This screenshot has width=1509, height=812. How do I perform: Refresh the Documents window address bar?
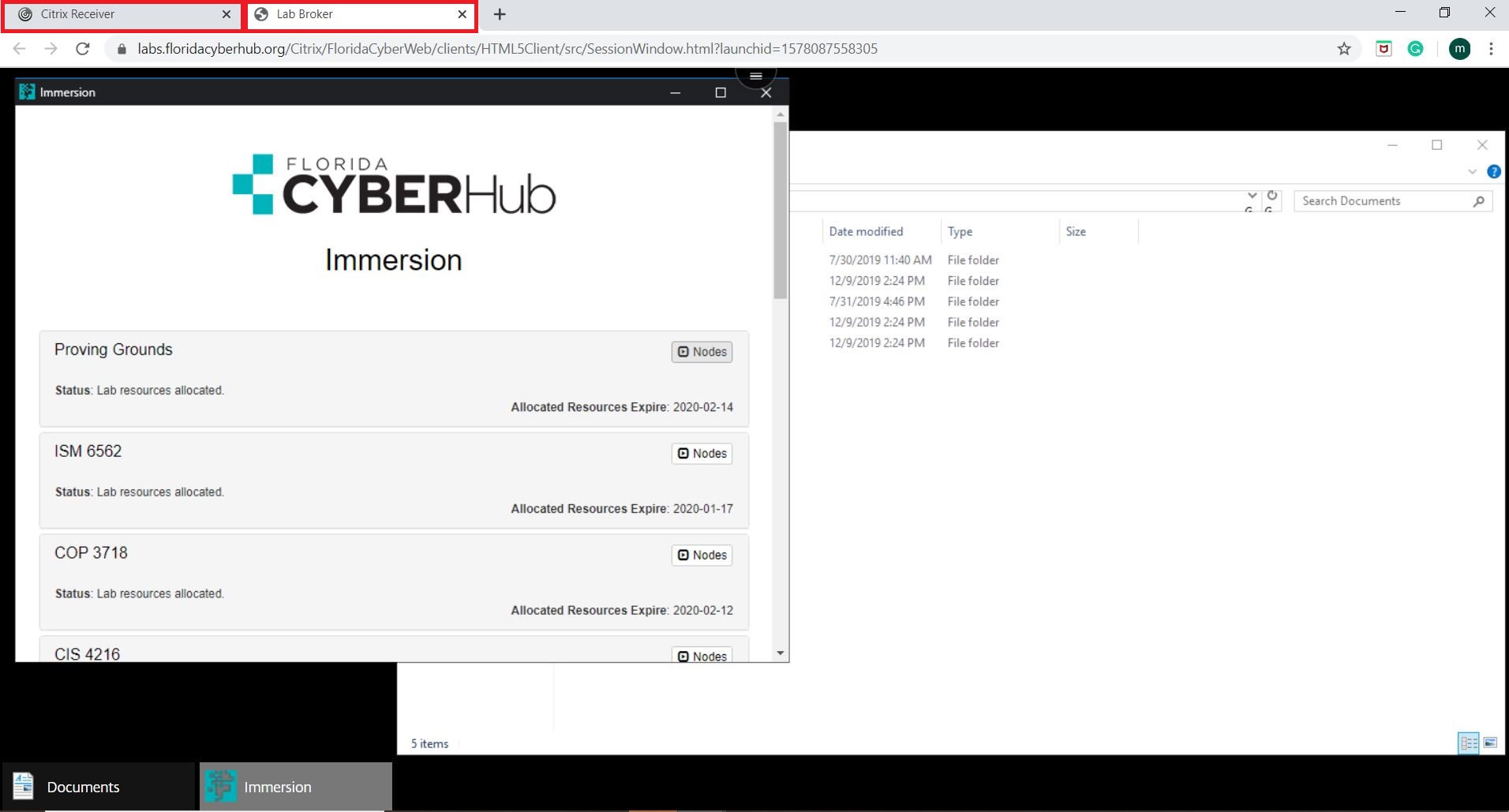point(1271,196)
